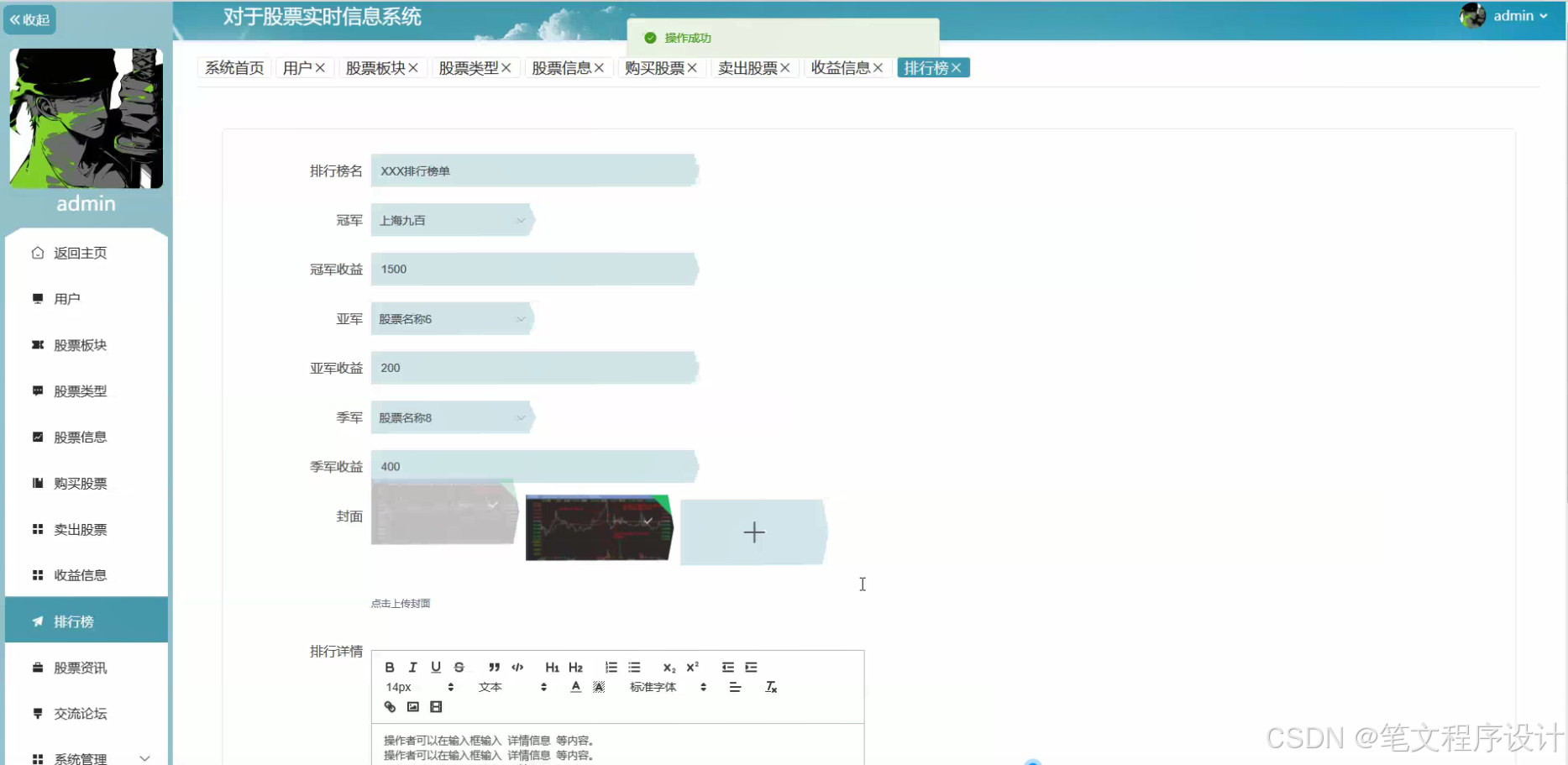Open 股票类型 in the sidebar
Image resolution: width=1568 pixels, height=765 pixels.
click(x=87, y=391)
